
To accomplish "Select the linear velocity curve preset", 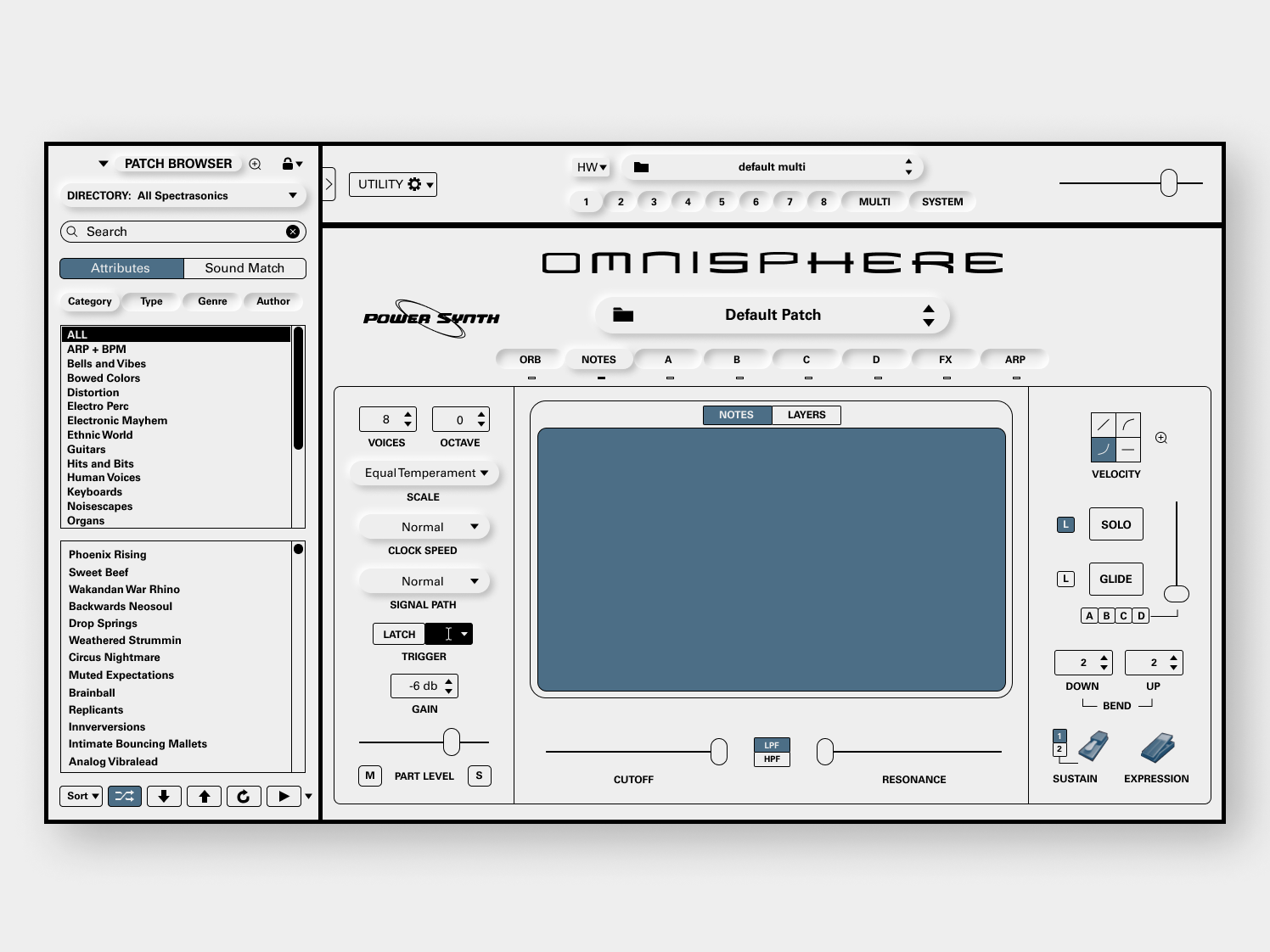I will pos(1104,425).
